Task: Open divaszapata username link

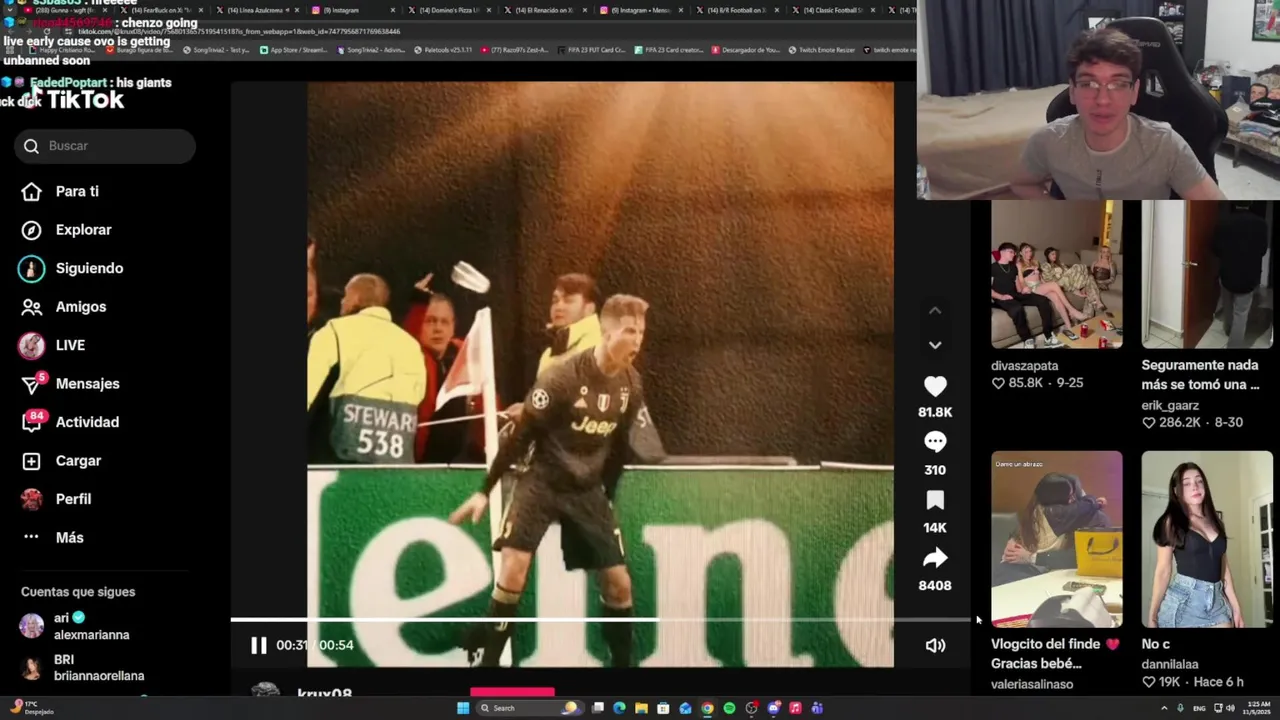Action: click(1024, 366)
